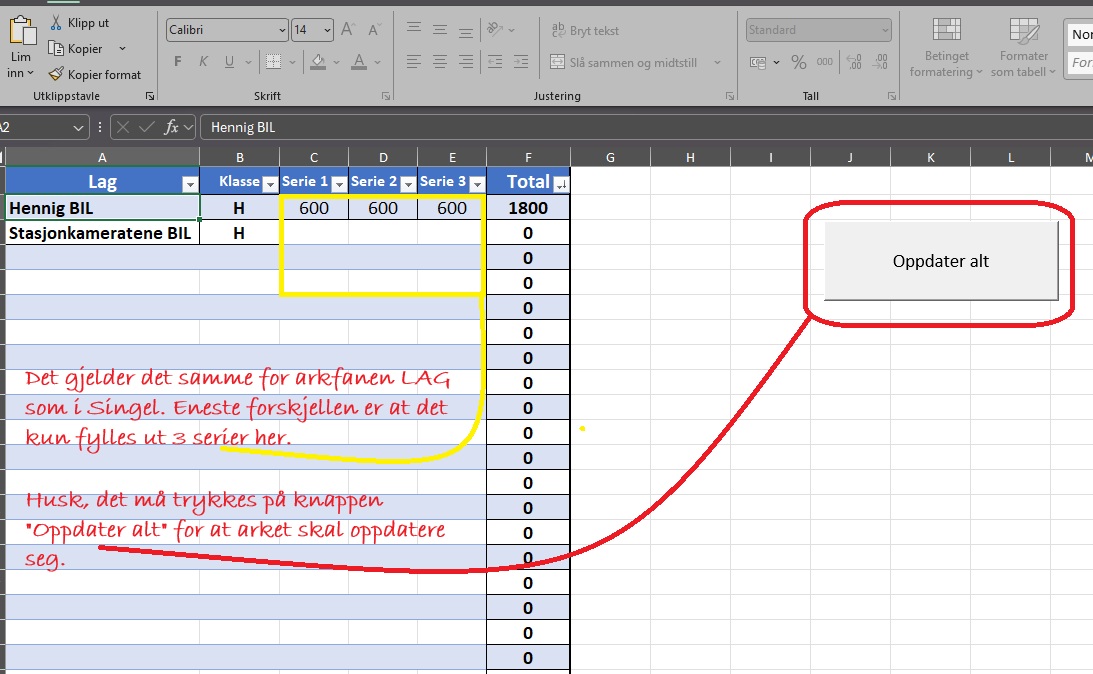Open Formater som tabell menu
The width and height of the screenshot is (1093, 674).
coord(1023,48)
